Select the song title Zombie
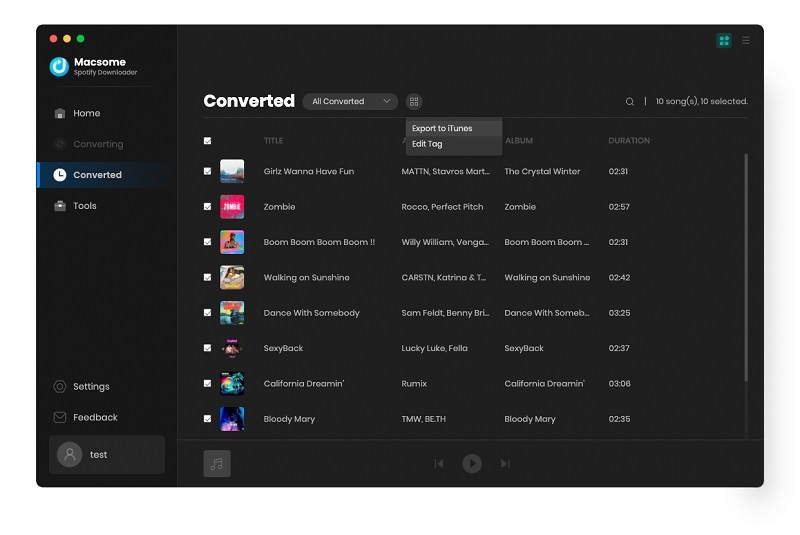The width and height of the screenshot is (800, 535). click(280, 207)
